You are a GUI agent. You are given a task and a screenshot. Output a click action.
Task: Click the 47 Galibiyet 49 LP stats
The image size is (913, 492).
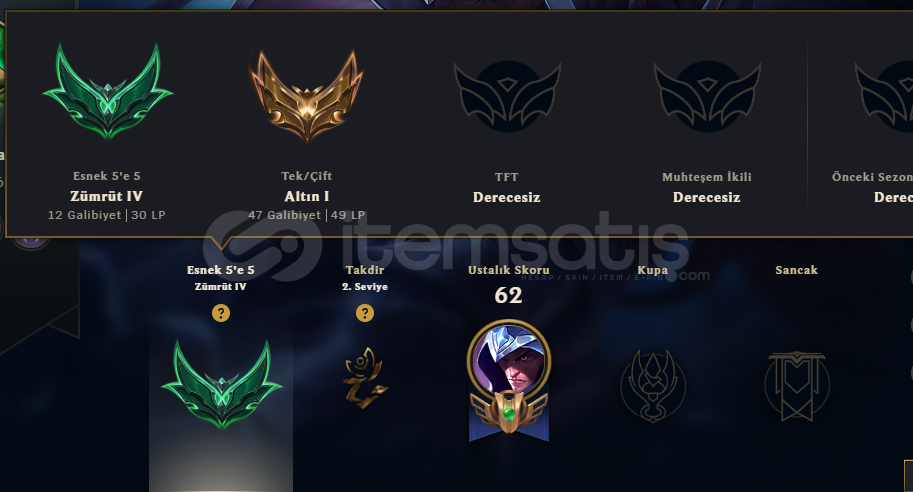click(307, 215)
